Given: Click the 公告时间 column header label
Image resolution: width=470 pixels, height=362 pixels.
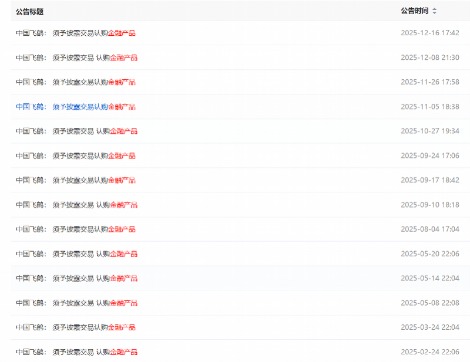Looking at the screenshot, I should pyautogui.click(x=414, y=11).
